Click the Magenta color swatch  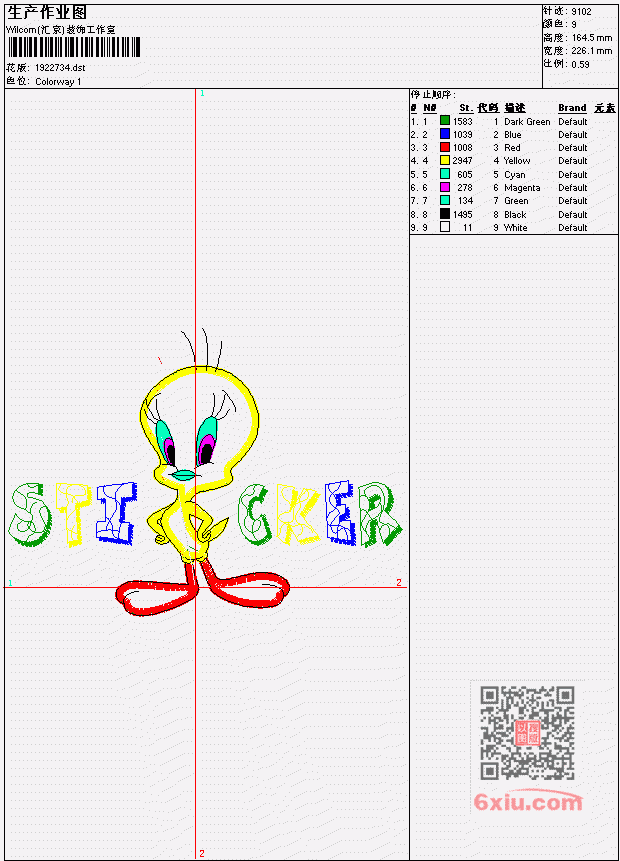(x=445, y=187)
